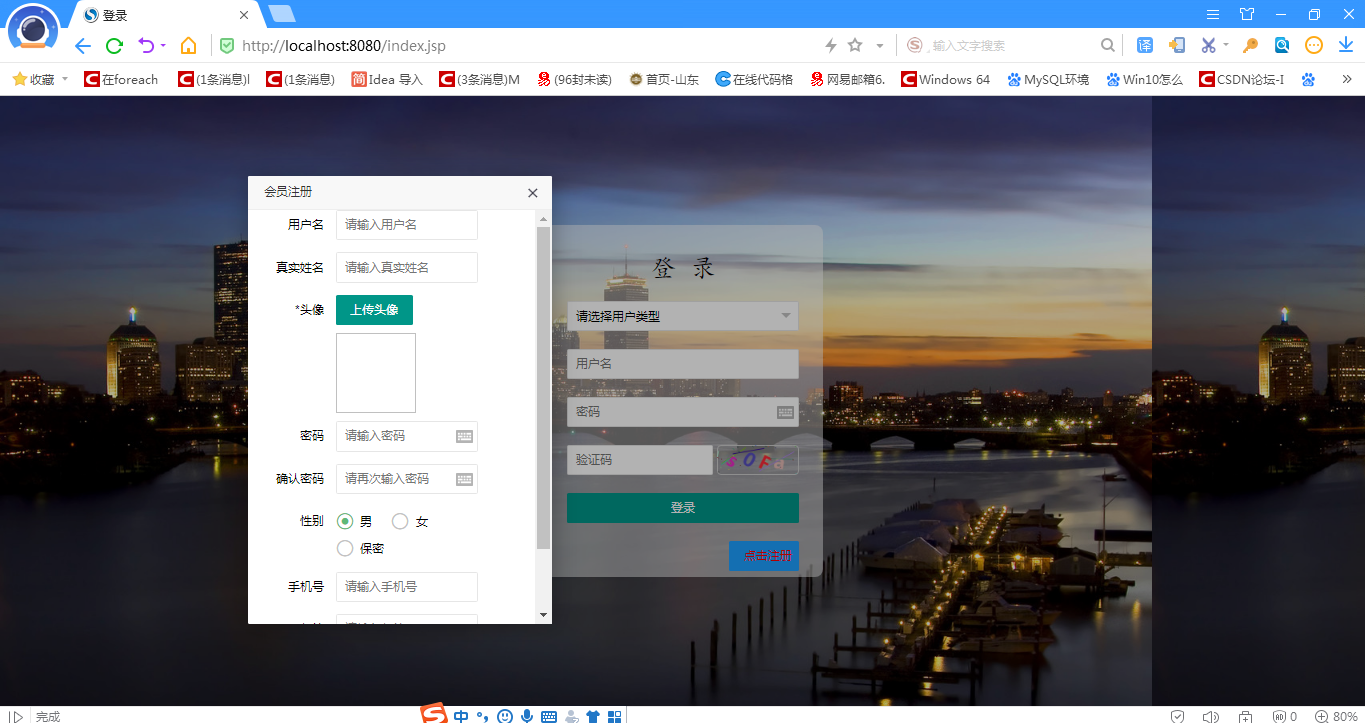This screenshot has width=1365, height=723.
Task: Select the scissors screenshot tool
Action: click(x=1208, y=46)
